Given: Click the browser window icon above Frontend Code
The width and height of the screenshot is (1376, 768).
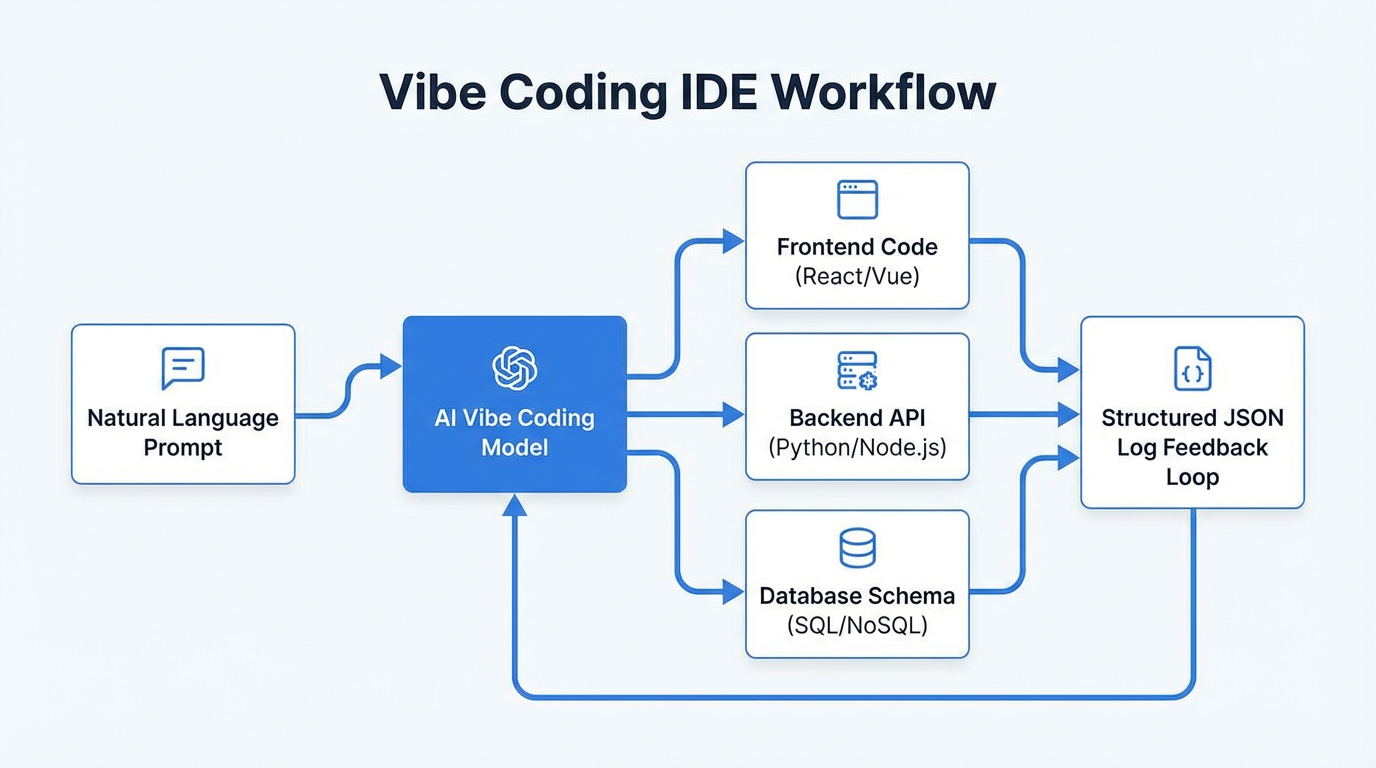Looking at the screenshot, I should tap(856, 197).
